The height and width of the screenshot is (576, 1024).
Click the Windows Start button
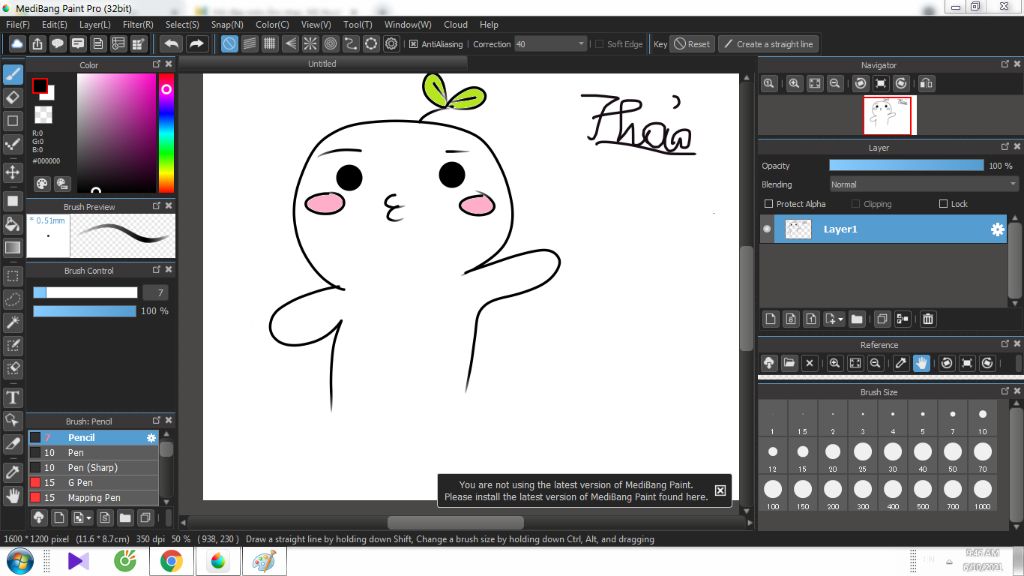pos(20,562)
